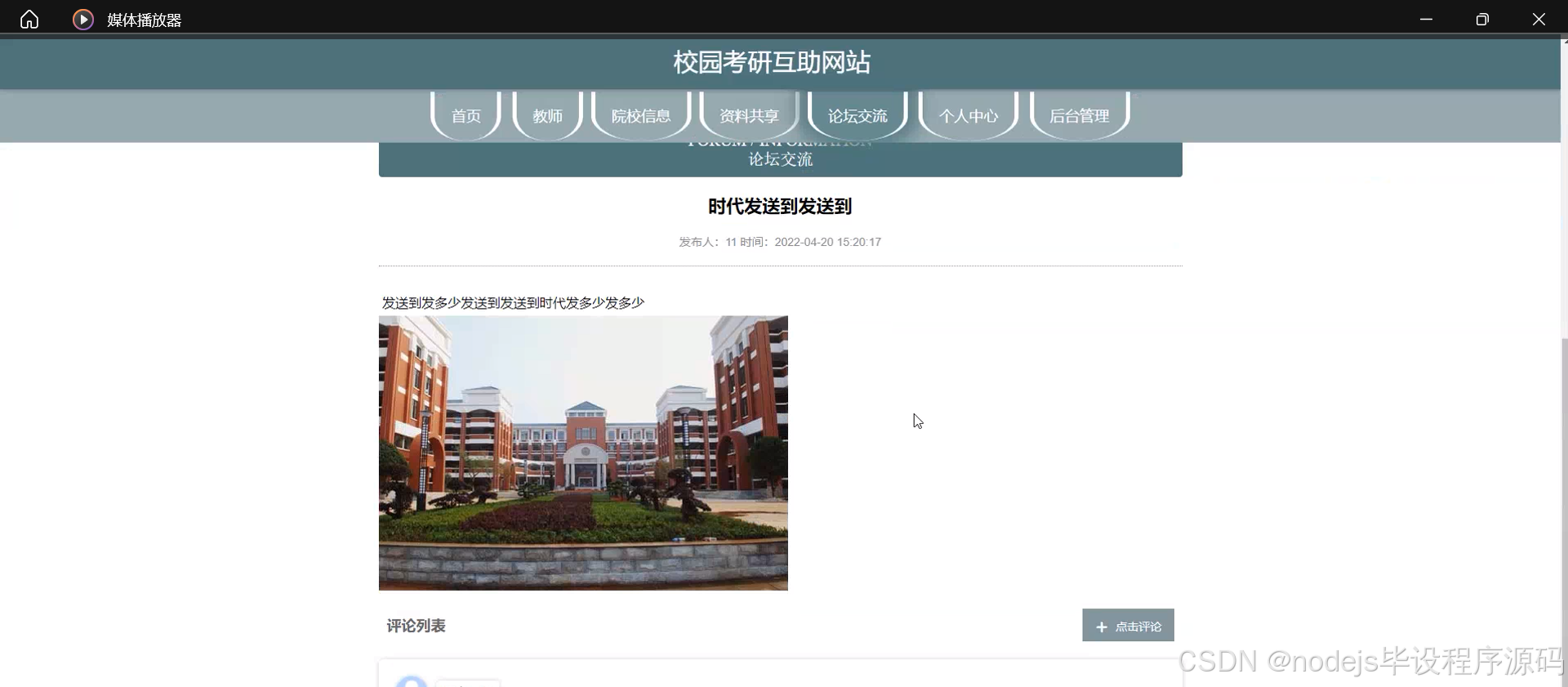Click the media player logo icon
Viewport: 1568px width, 687px height.
pos(83,19)
